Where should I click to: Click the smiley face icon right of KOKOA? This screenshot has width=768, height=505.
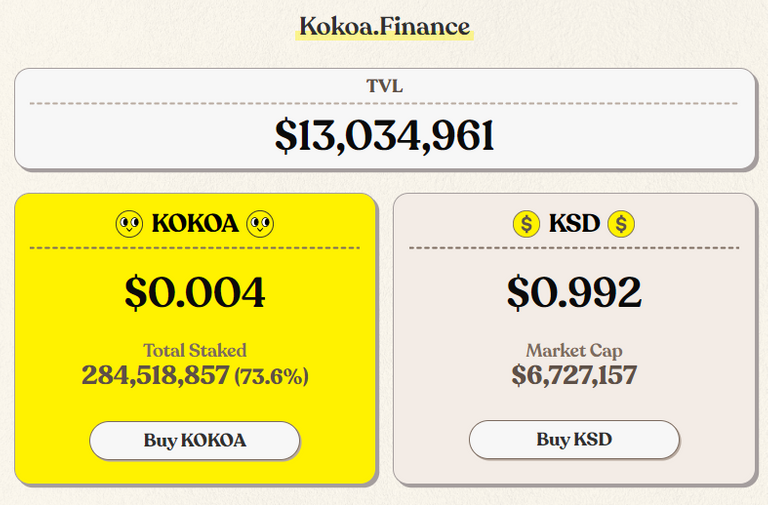(x=260, y=224)
